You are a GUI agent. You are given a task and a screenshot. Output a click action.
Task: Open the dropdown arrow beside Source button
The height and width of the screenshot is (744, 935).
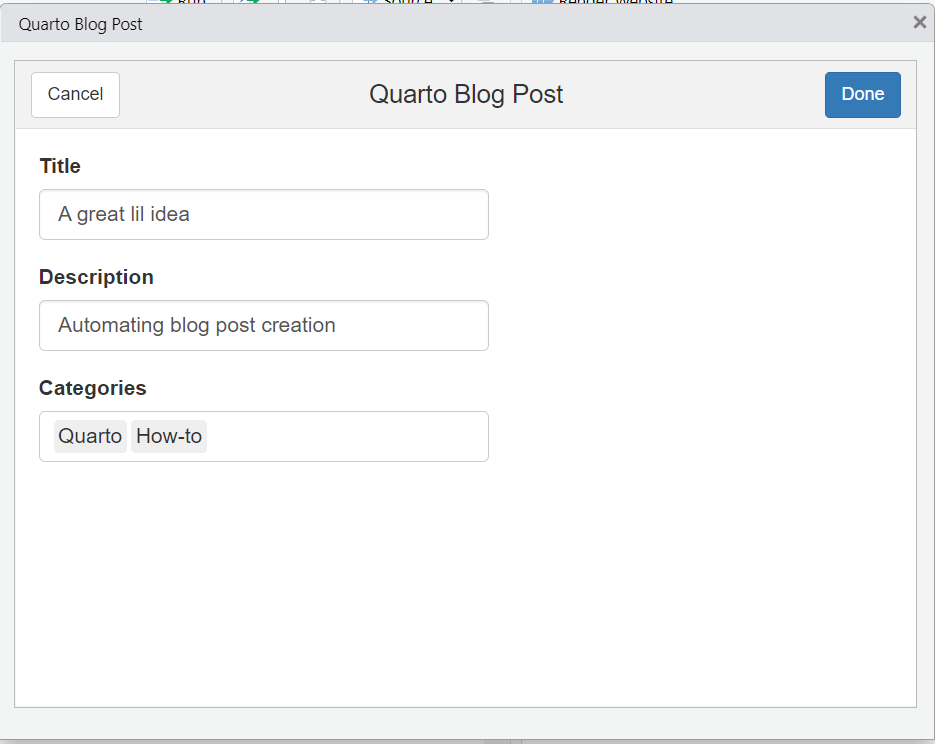[451, 2]
